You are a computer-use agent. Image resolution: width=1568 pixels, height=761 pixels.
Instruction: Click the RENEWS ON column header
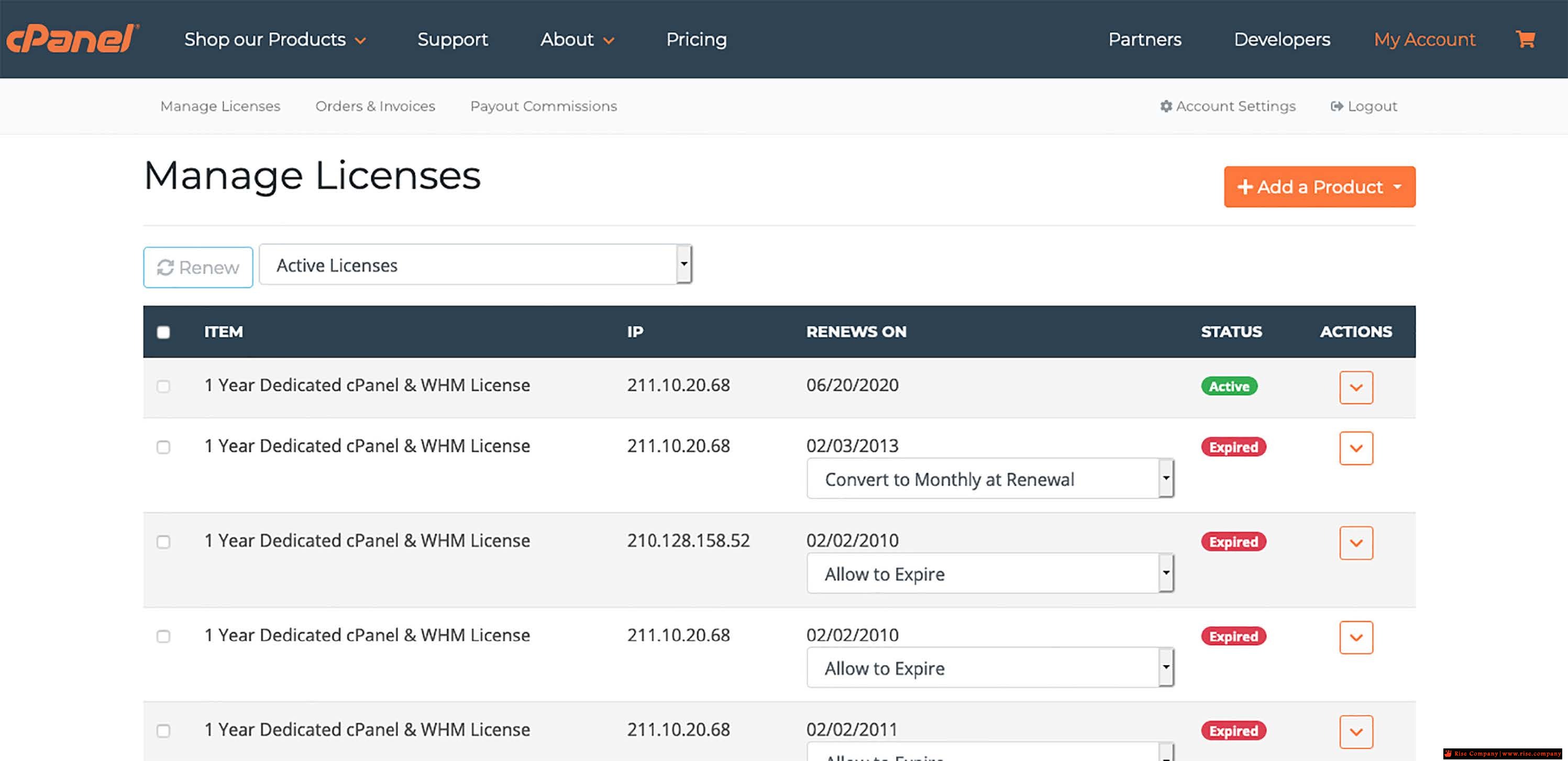point(856,332)
